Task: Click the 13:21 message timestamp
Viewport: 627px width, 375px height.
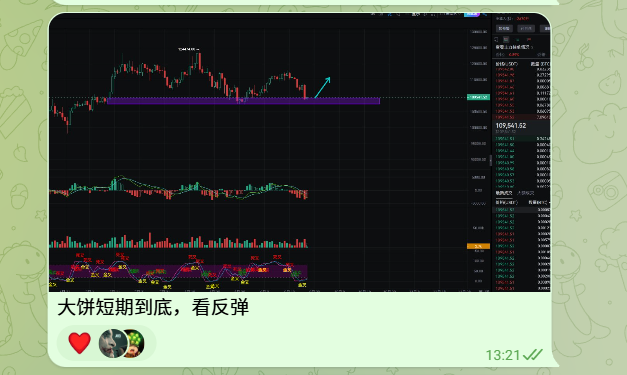Action: [x=503, y=355]
